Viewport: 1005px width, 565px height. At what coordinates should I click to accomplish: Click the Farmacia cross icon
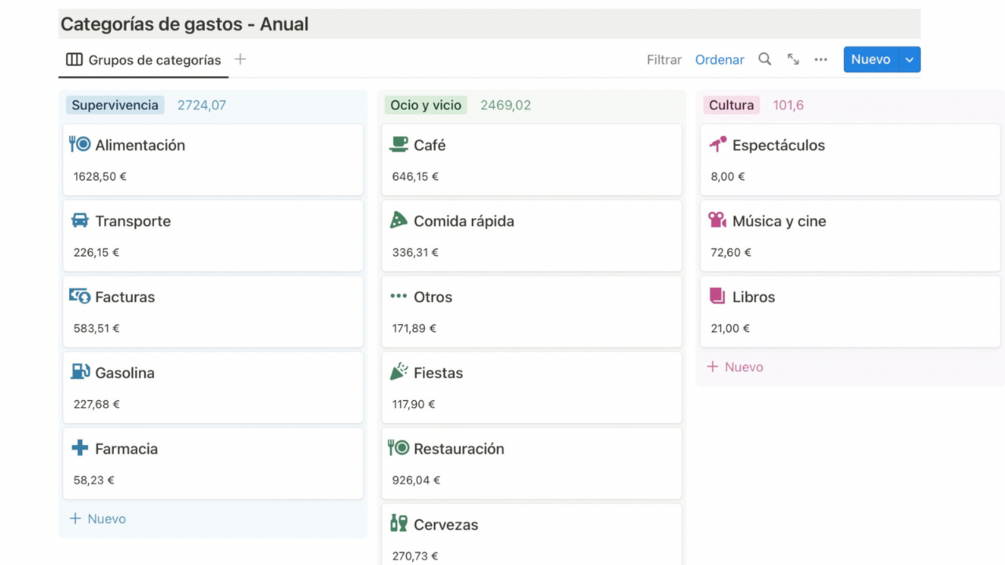(x=80, y=448)
